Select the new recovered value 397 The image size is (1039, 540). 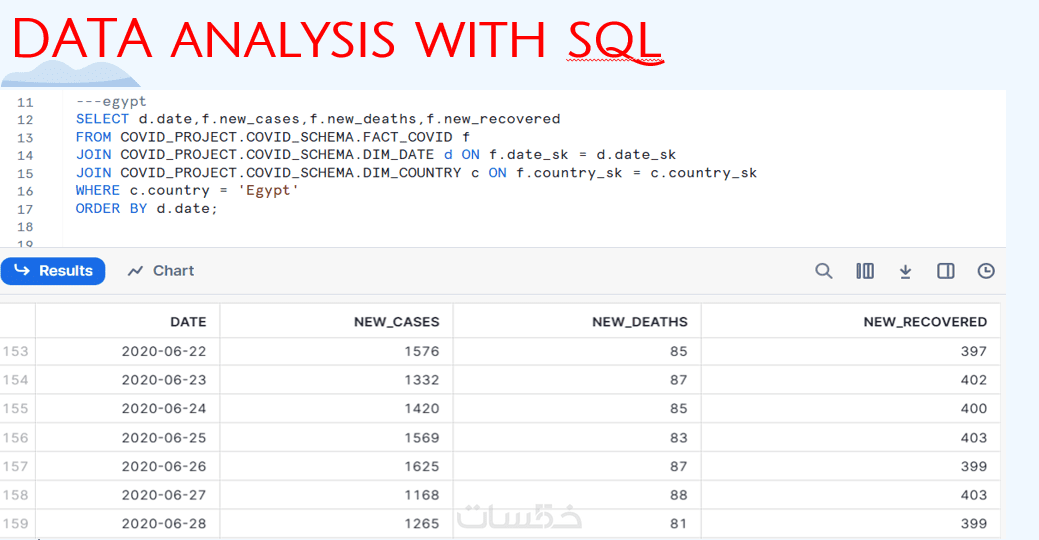(x=974, y=351)
